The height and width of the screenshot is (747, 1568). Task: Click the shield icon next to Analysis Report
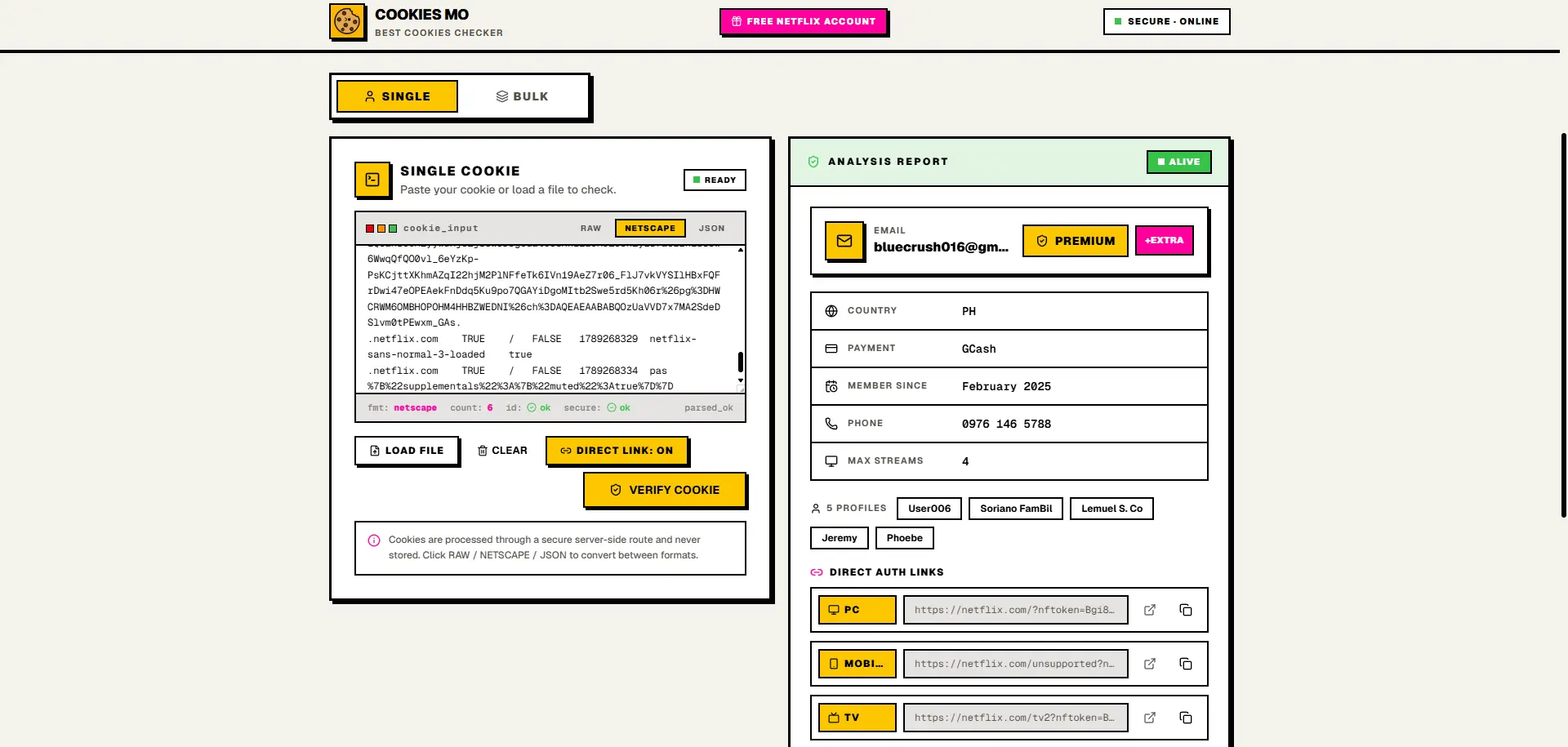pos(813,162)
